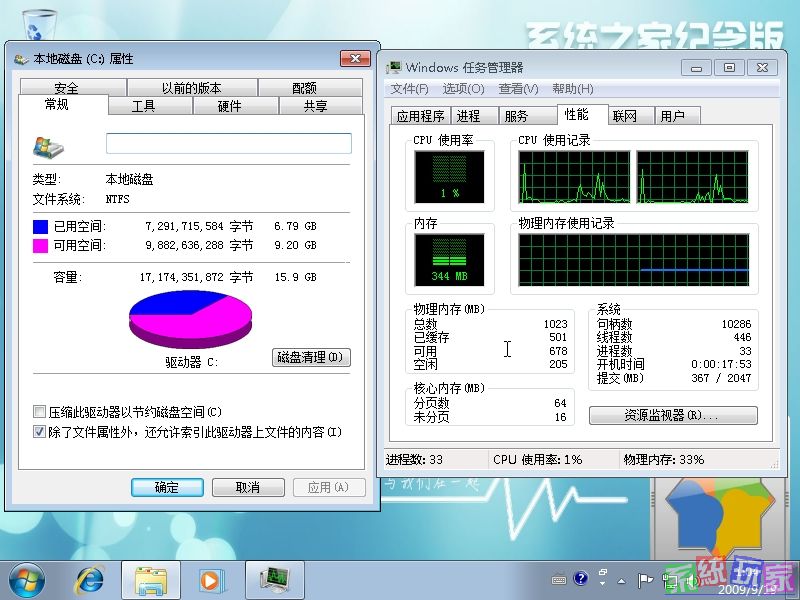Click the 句柄数 10286 value

point(736,324)
